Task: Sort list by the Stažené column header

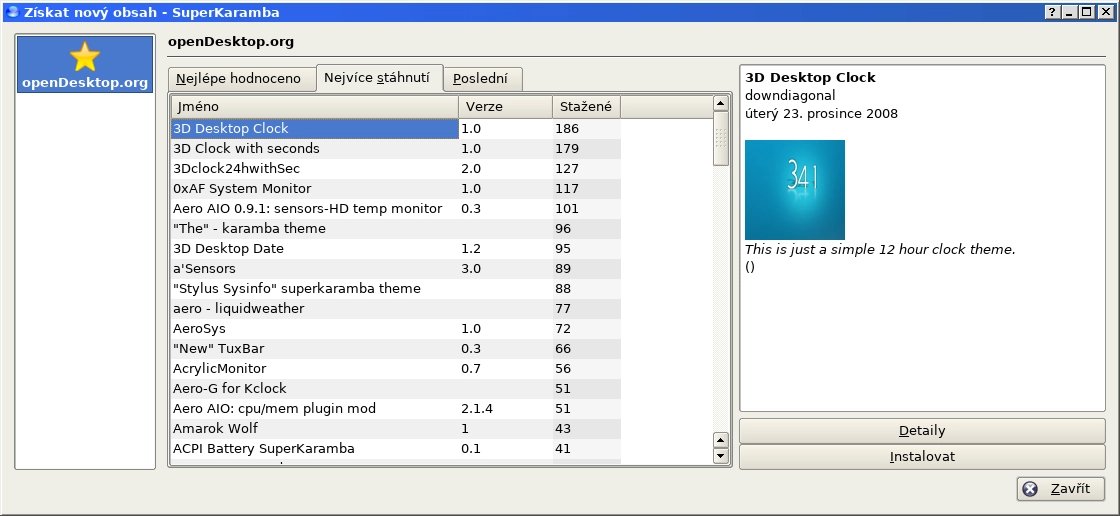Action: coord(586,106)
